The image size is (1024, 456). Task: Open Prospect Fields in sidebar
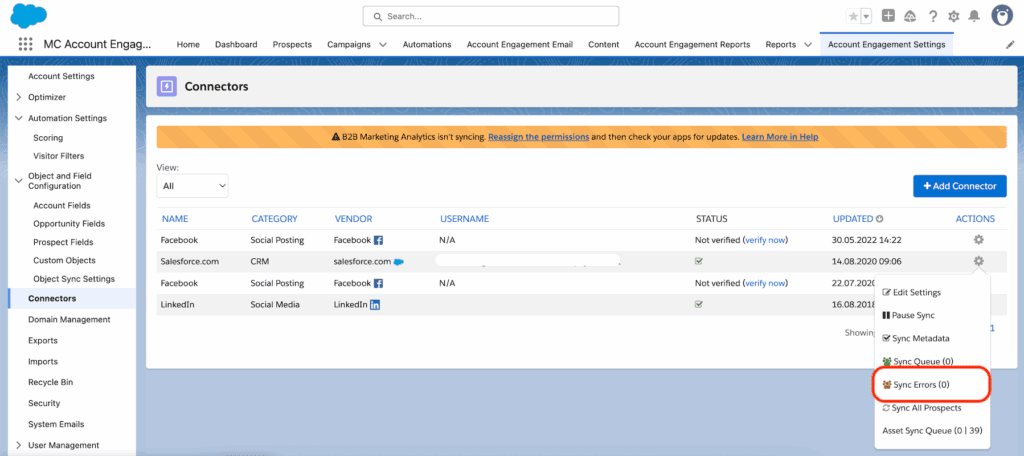pyautogui.click(x=63, y=242)
